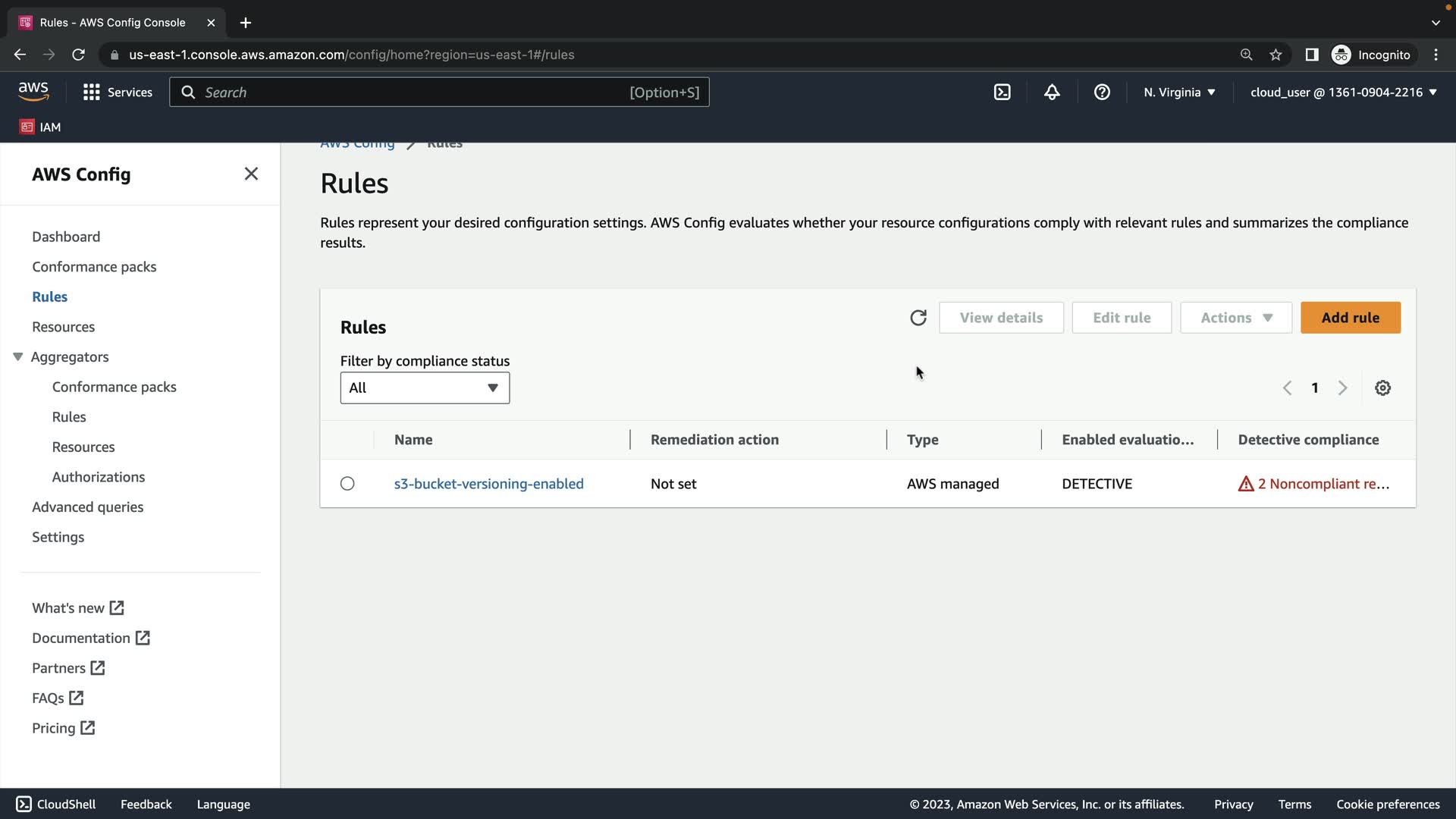This screenshot has width=1456, height=819.
Task: Close the AWS Config side navigation
Action: coord(251,174)
